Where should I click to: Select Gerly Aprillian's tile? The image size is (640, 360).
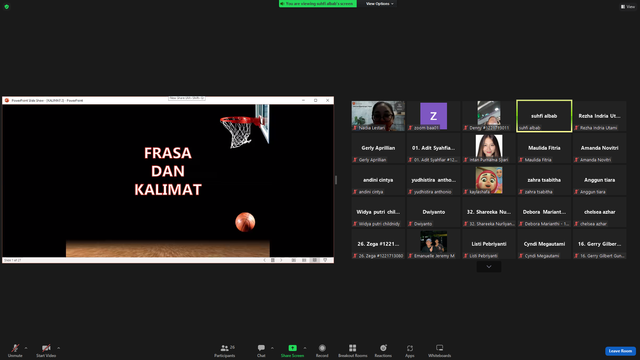coord(378,148)
